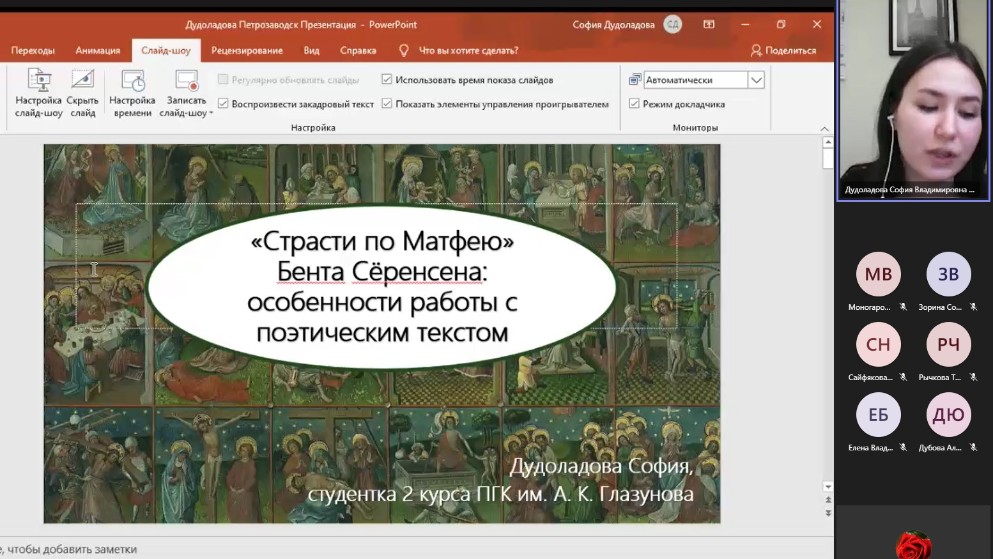The height and width of the screenshot is (559, 993).
Task: Expand the Записать слайд-шоу dropdown arrow
Action: (x=211, y=114)
